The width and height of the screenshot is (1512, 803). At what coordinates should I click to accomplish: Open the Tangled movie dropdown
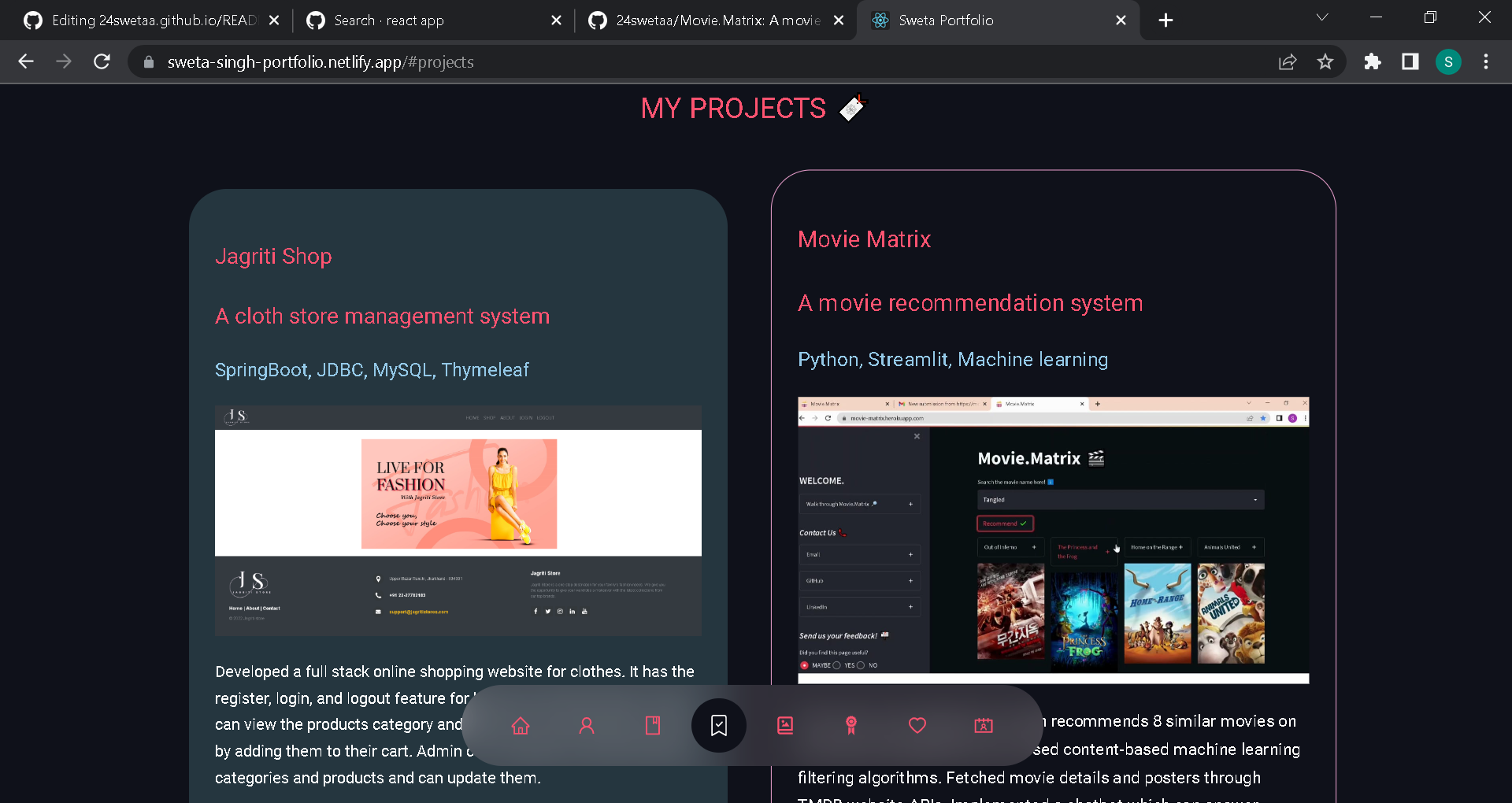(x=1255, y=499)
